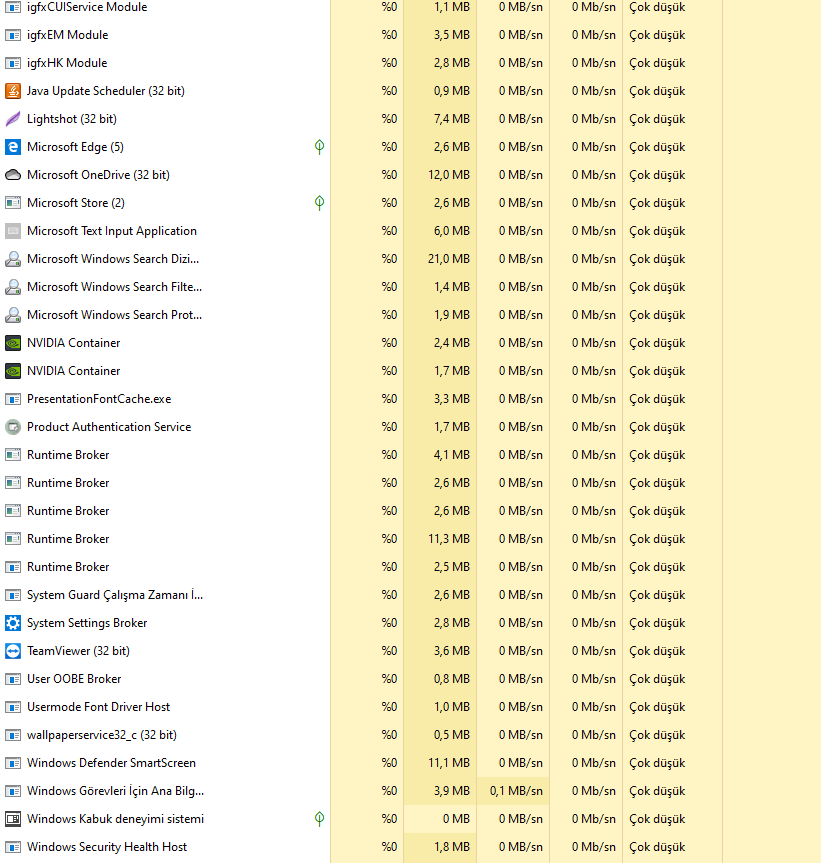Click the TeamViewer icon
This screenshot has width=821, height=863.
tap(13, 651)
